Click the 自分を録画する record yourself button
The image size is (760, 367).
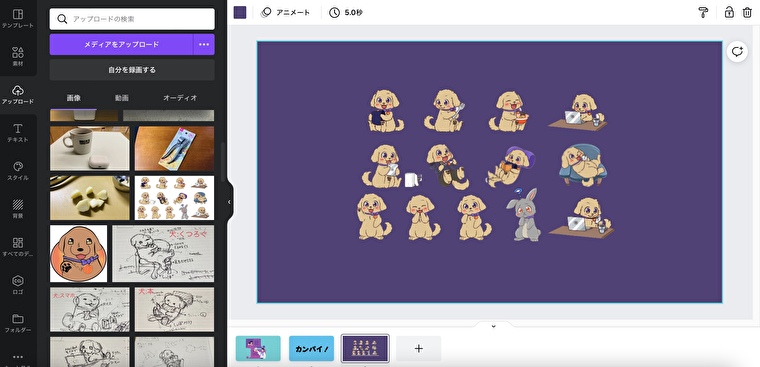coord(132,70)
